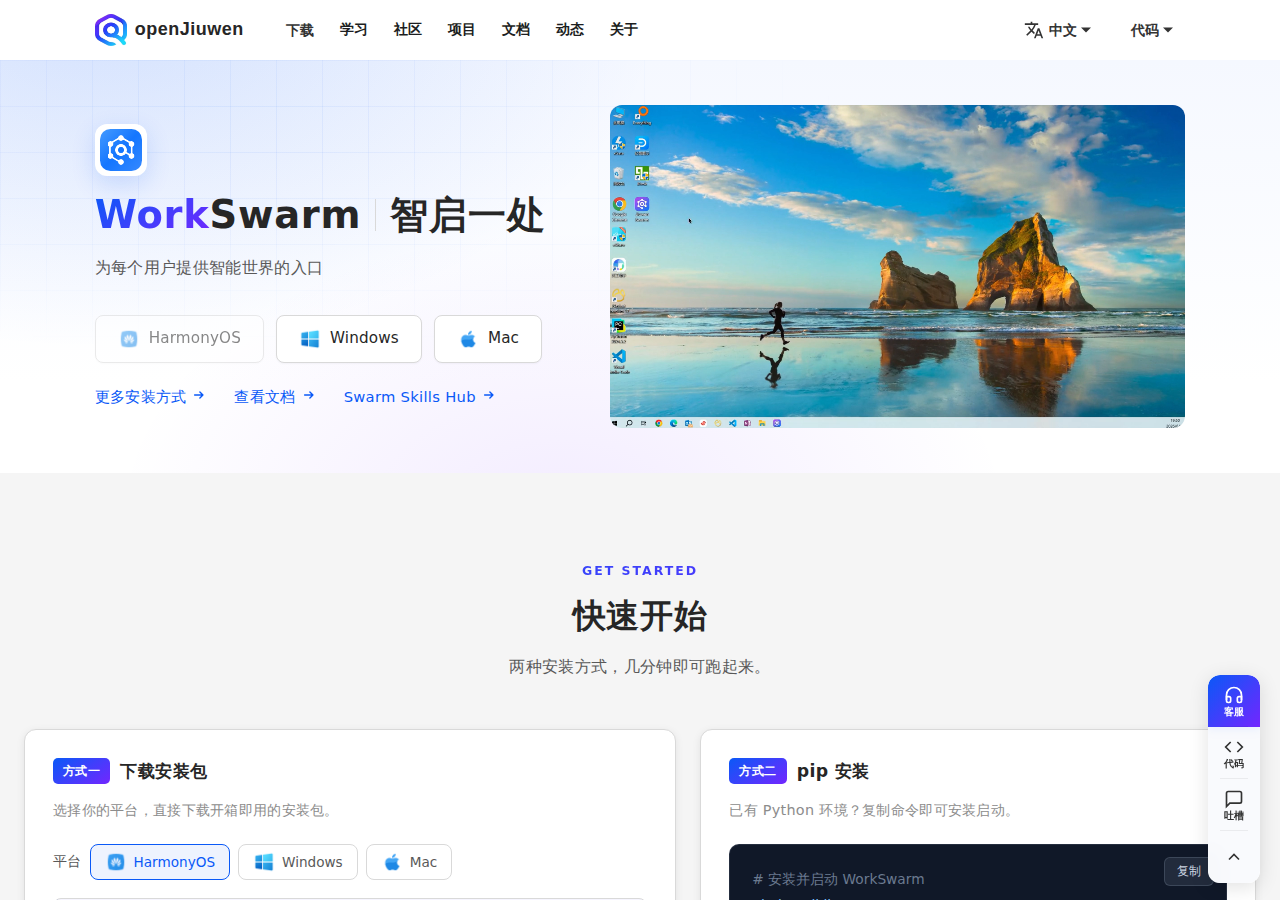Expand the 中文 language dropdown
This screenshot has width=1280, height=900.
pyautogui.click(x=1058, y=30)
